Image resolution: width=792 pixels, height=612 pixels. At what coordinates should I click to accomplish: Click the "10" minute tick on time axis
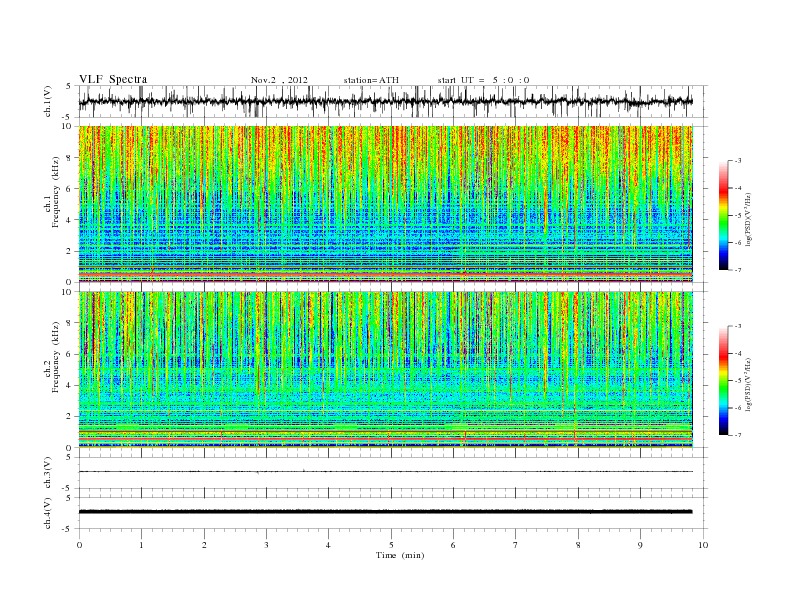703,545
